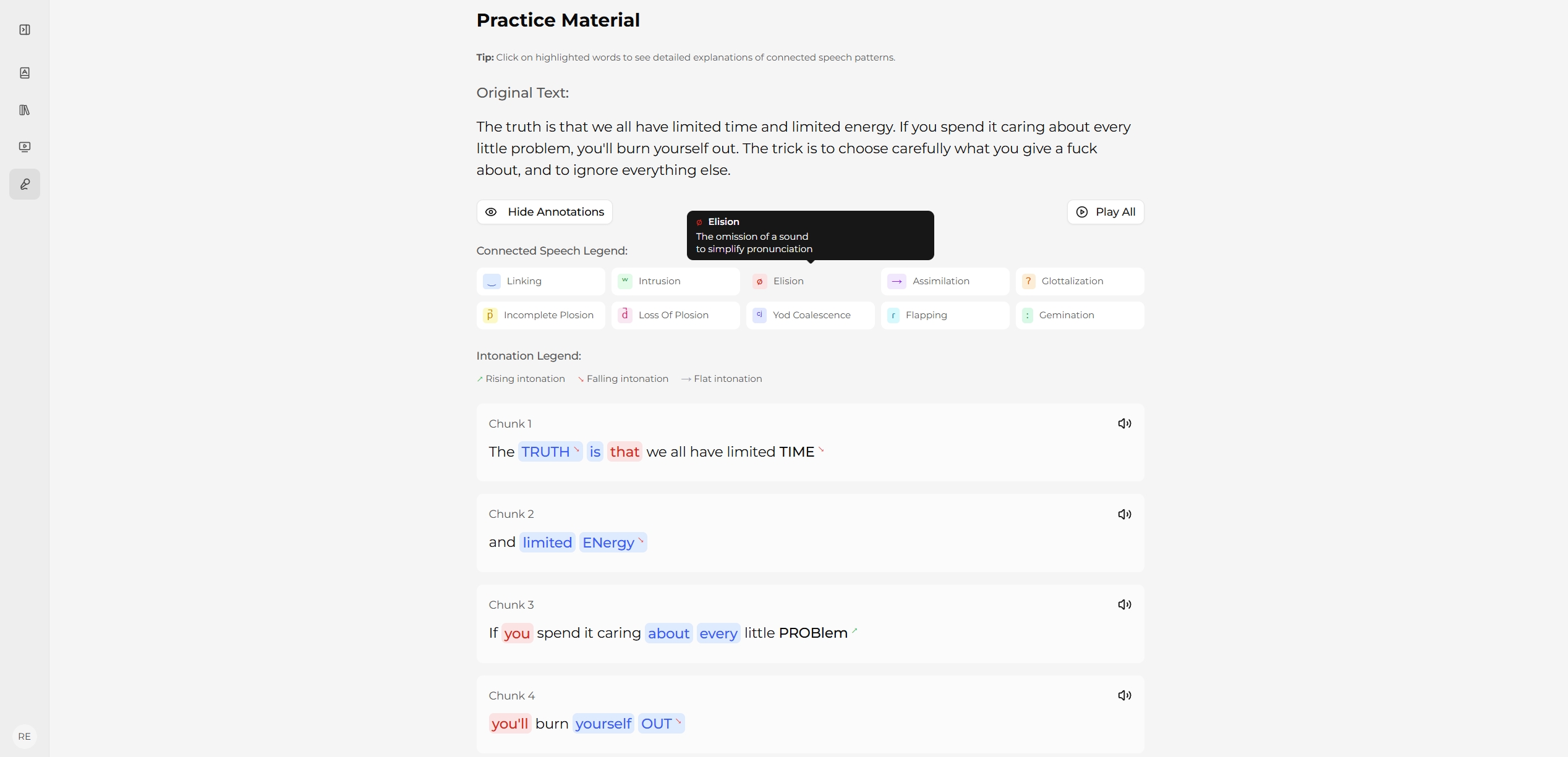The image size is (1568, 757).
Task: Click the speaker icon for Chunk 4
Action: pyautogui.click(x=1124, y=696)
